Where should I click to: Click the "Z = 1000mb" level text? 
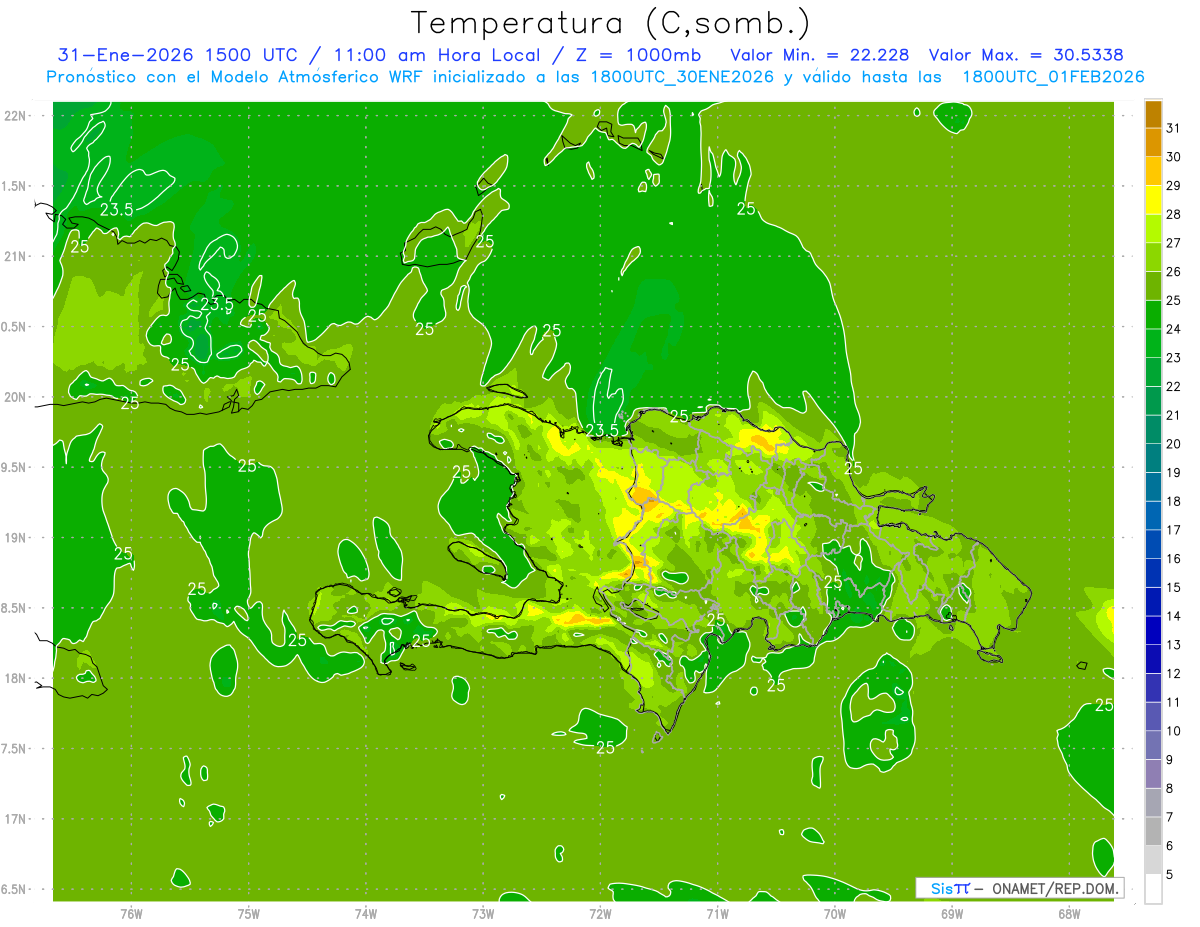coord(638,55)
